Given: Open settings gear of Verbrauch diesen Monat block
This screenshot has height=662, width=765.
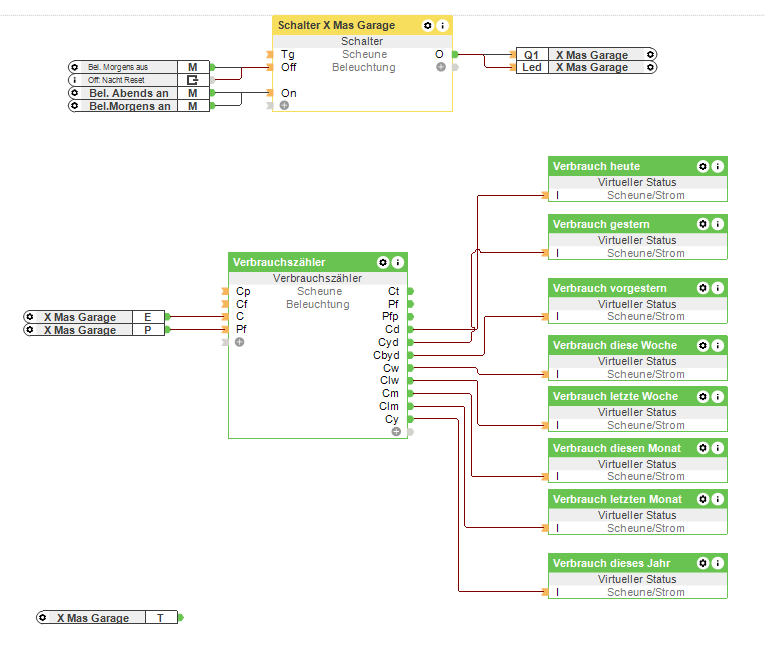Looking at the screenshot, I should [703, 448].
